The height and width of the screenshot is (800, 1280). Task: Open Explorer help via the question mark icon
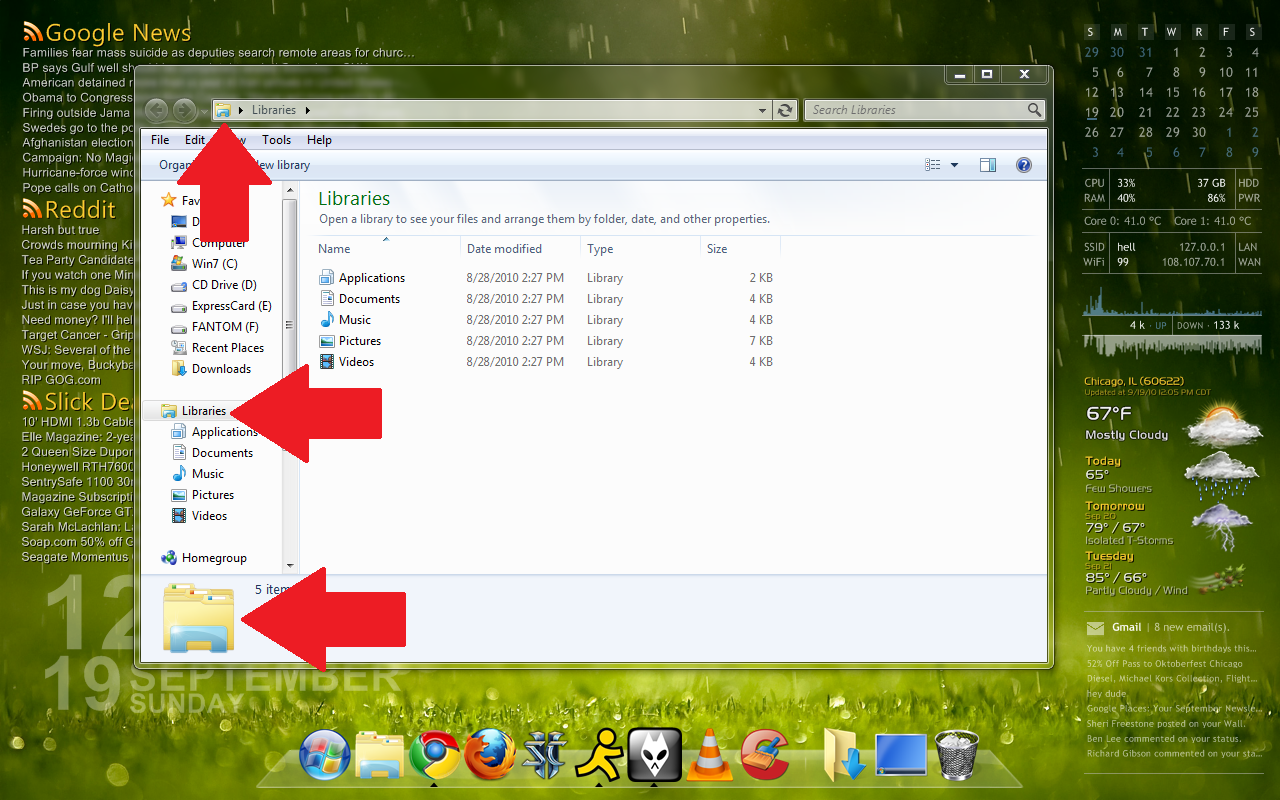1023,165
